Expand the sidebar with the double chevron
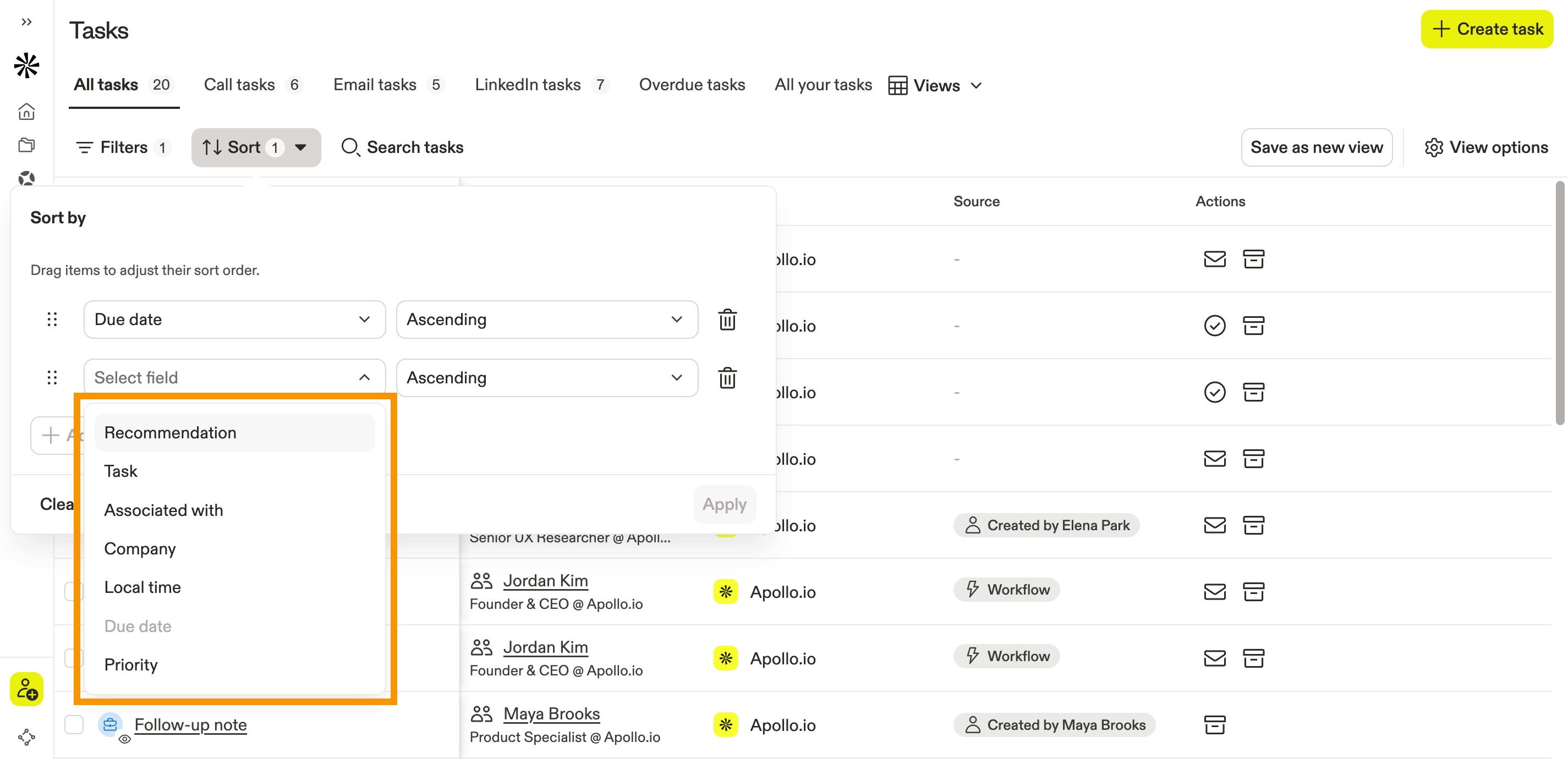The image size is (1568, 759). tap(26, 22)
